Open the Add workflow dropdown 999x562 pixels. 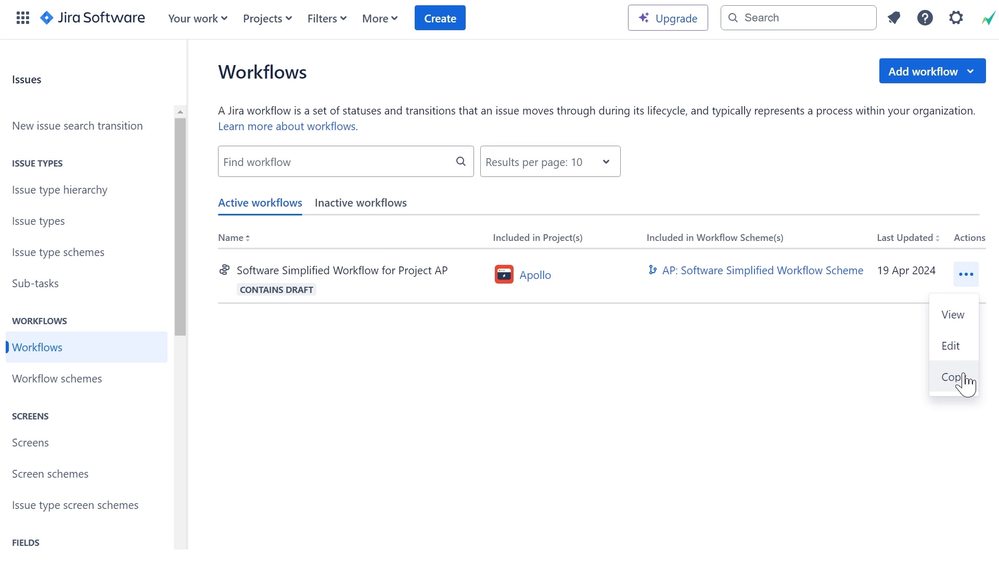(x=932, y=71)
